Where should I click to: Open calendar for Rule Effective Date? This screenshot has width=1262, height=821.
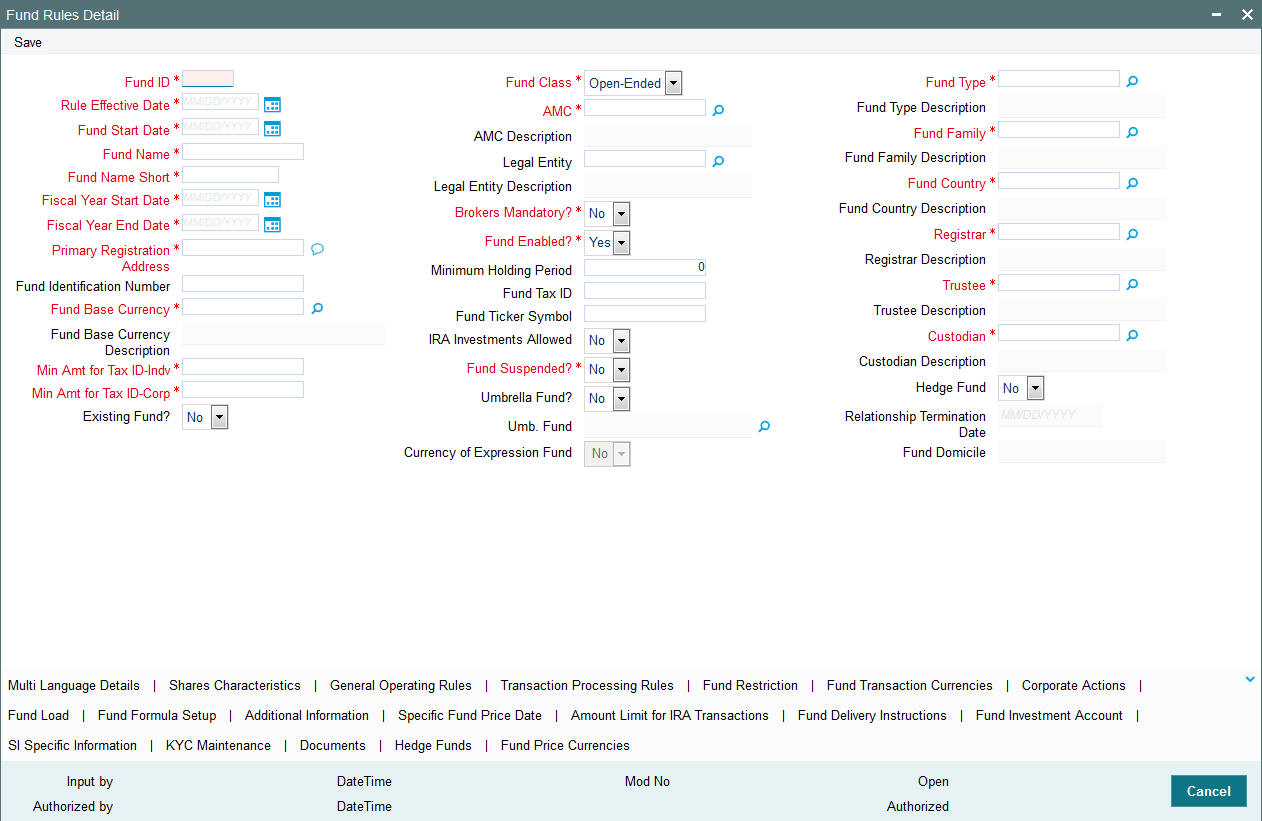pyautogui.click(x=272, y=104)
